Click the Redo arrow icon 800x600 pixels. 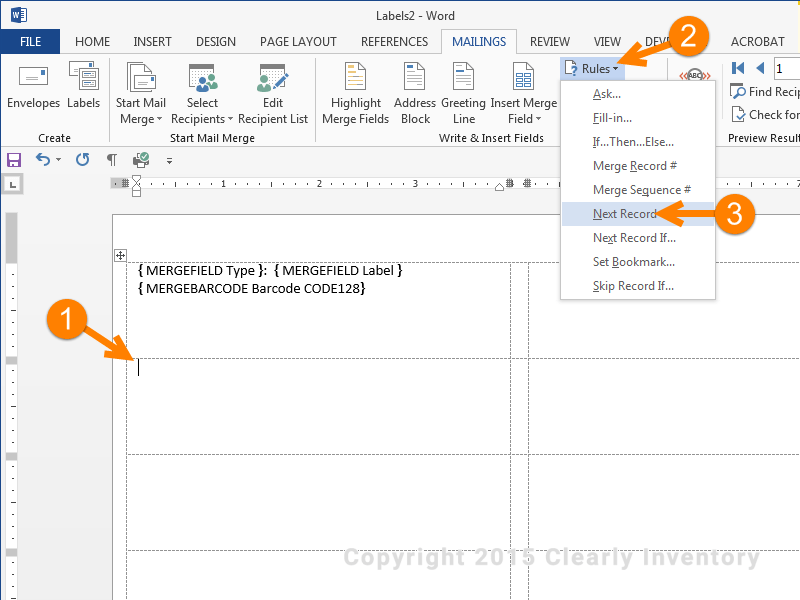82,160
